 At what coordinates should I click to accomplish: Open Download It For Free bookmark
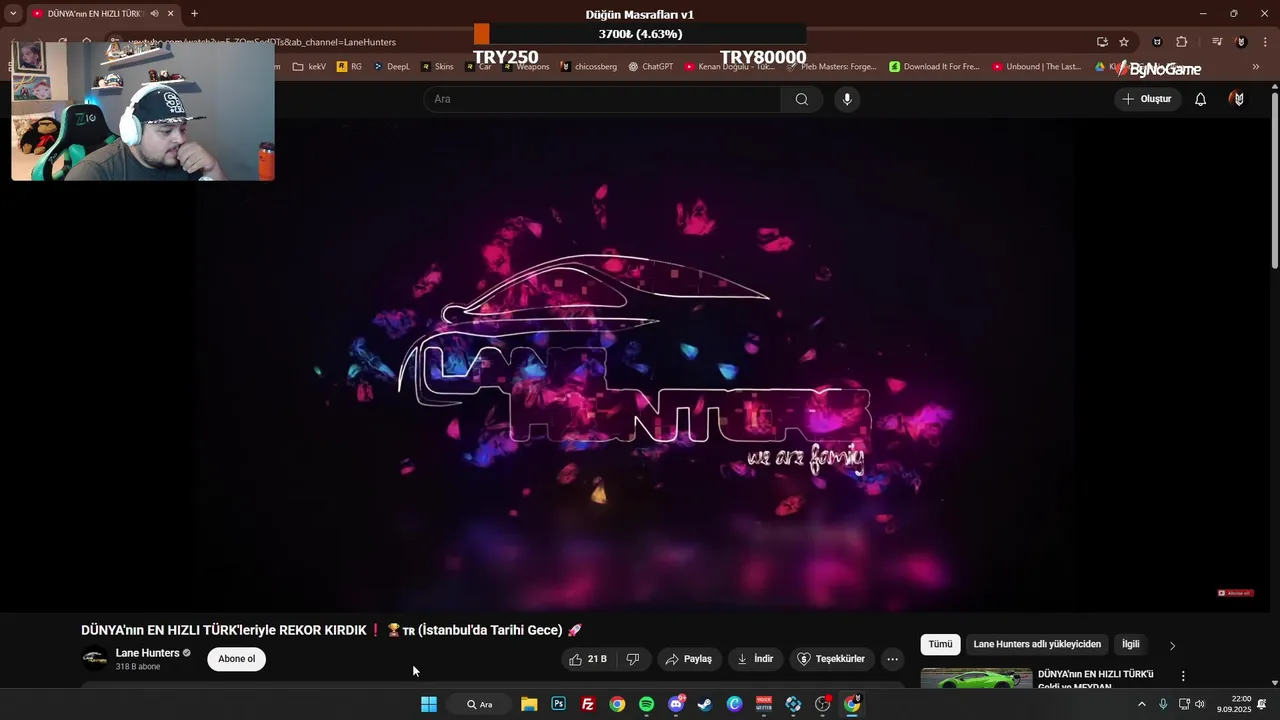click(x=934, y=67)
